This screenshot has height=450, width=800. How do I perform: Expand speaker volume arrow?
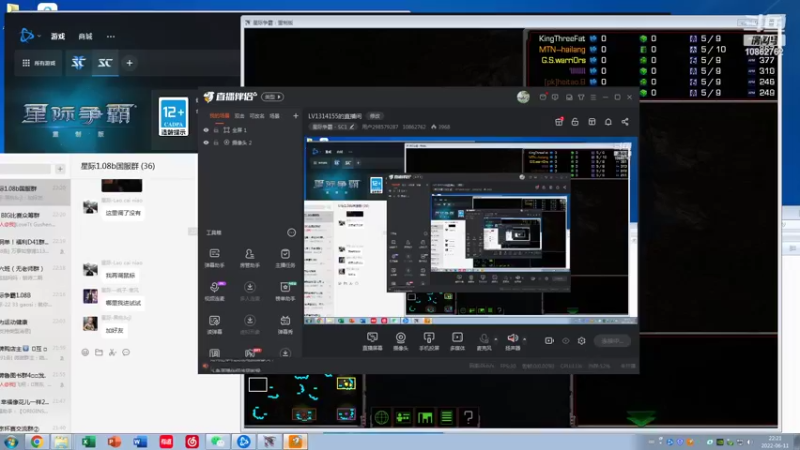[524, 339]
